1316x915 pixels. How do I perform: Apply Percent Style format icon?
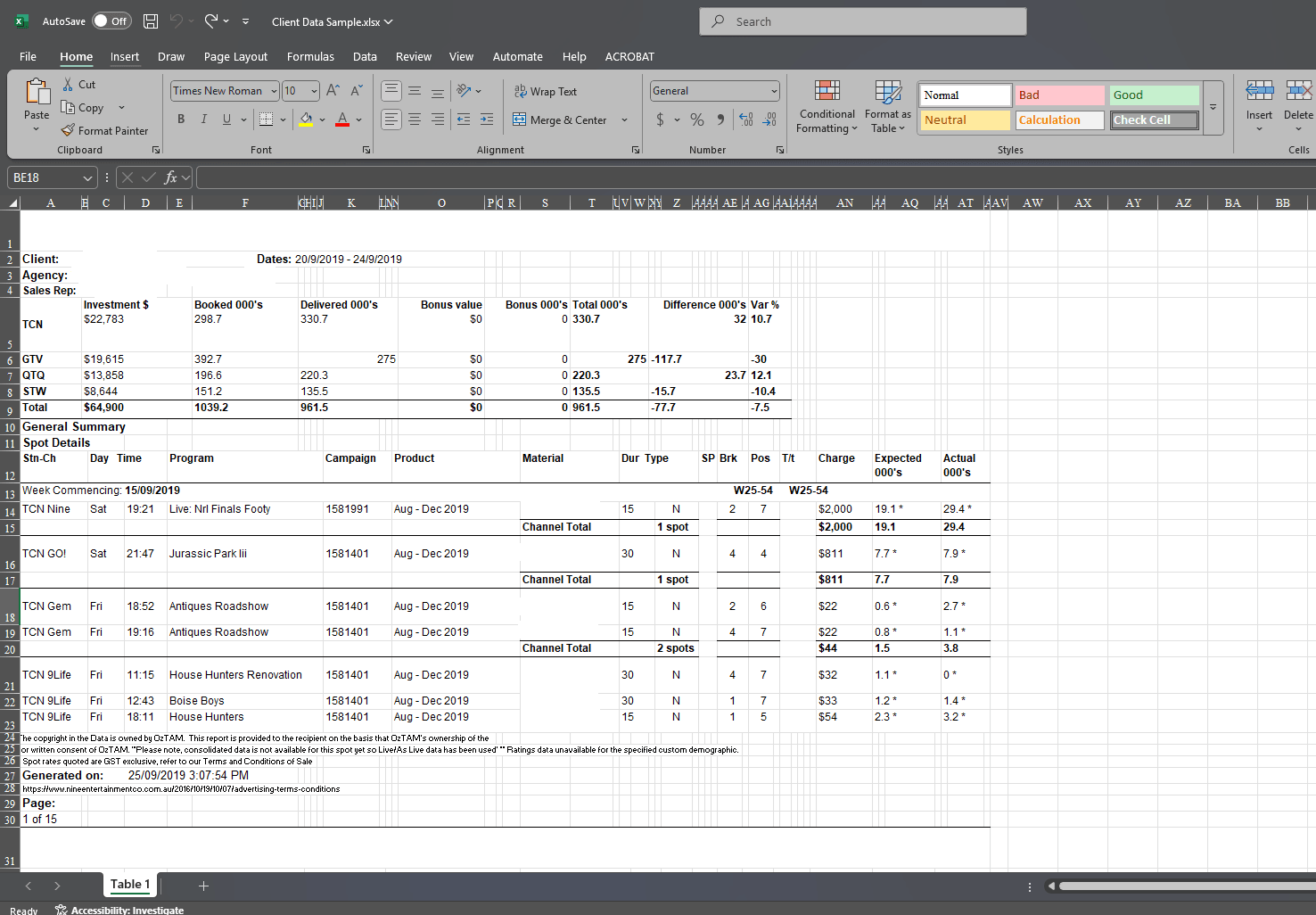click(697, 120)
